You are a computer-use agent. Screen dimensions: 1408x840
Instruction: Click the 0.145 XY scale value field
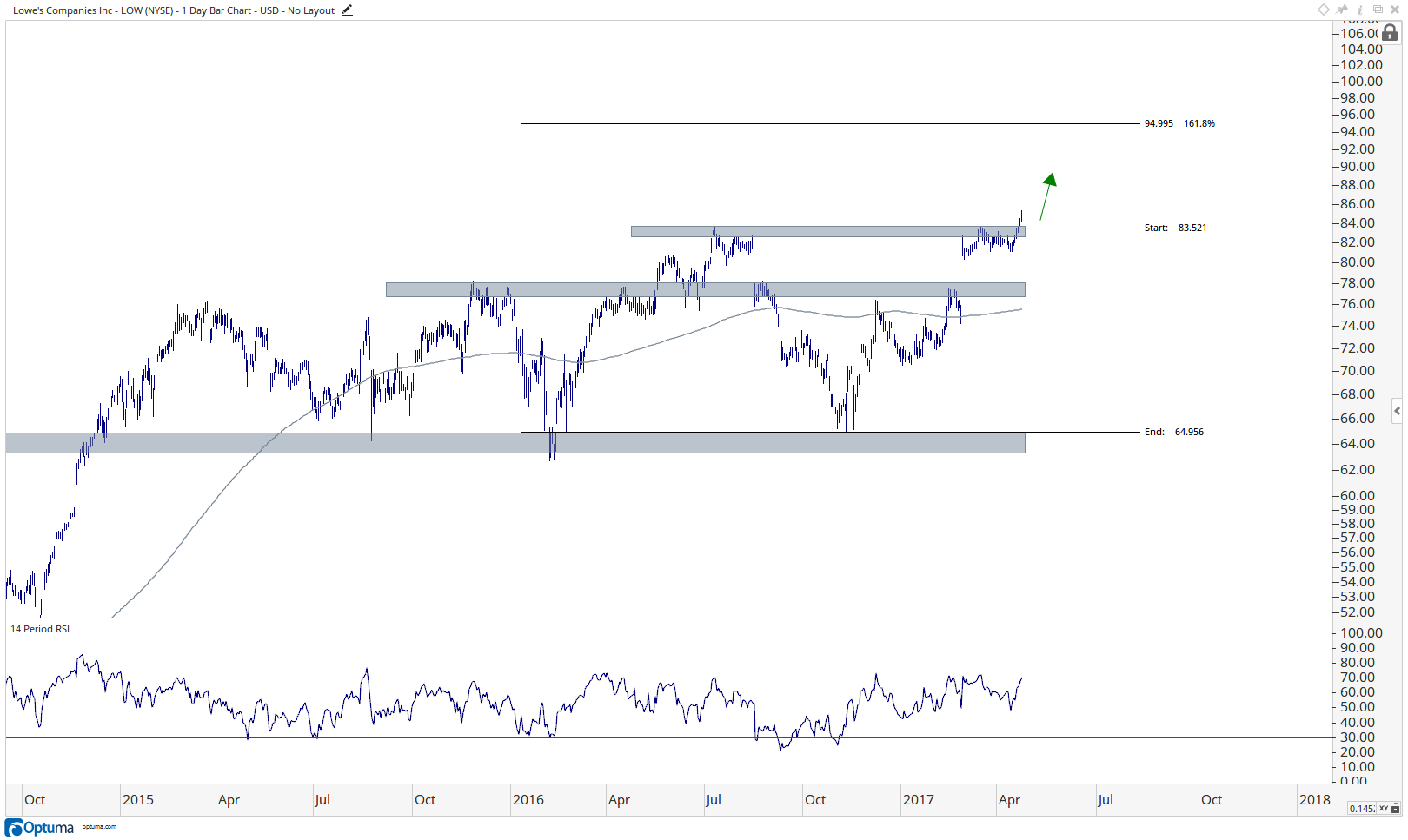pos(1362,809)
